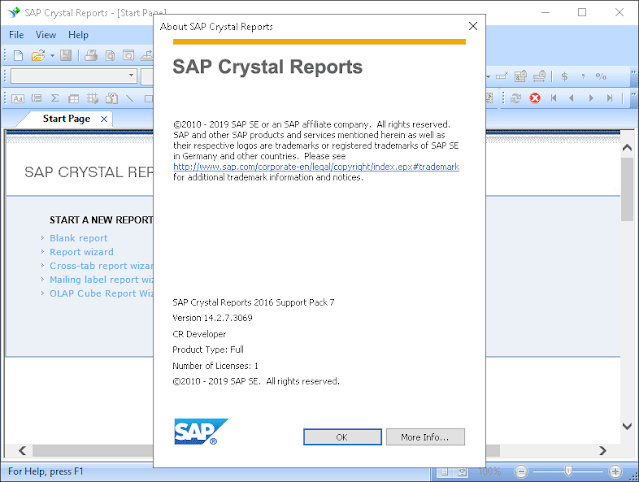The height and width of the screenshot is (482, 639).
Task: Open the SAP trademark copyright hyperlink
Action: click(316, 167)
